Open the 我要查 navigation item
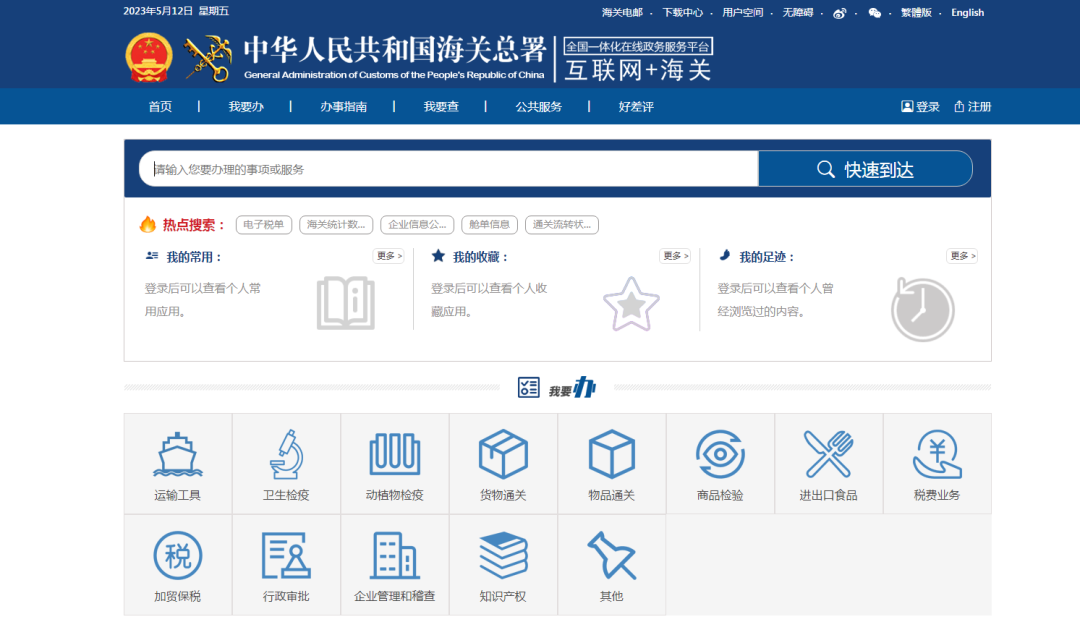Screen dimensions: 1080x622 pos(441,107)
